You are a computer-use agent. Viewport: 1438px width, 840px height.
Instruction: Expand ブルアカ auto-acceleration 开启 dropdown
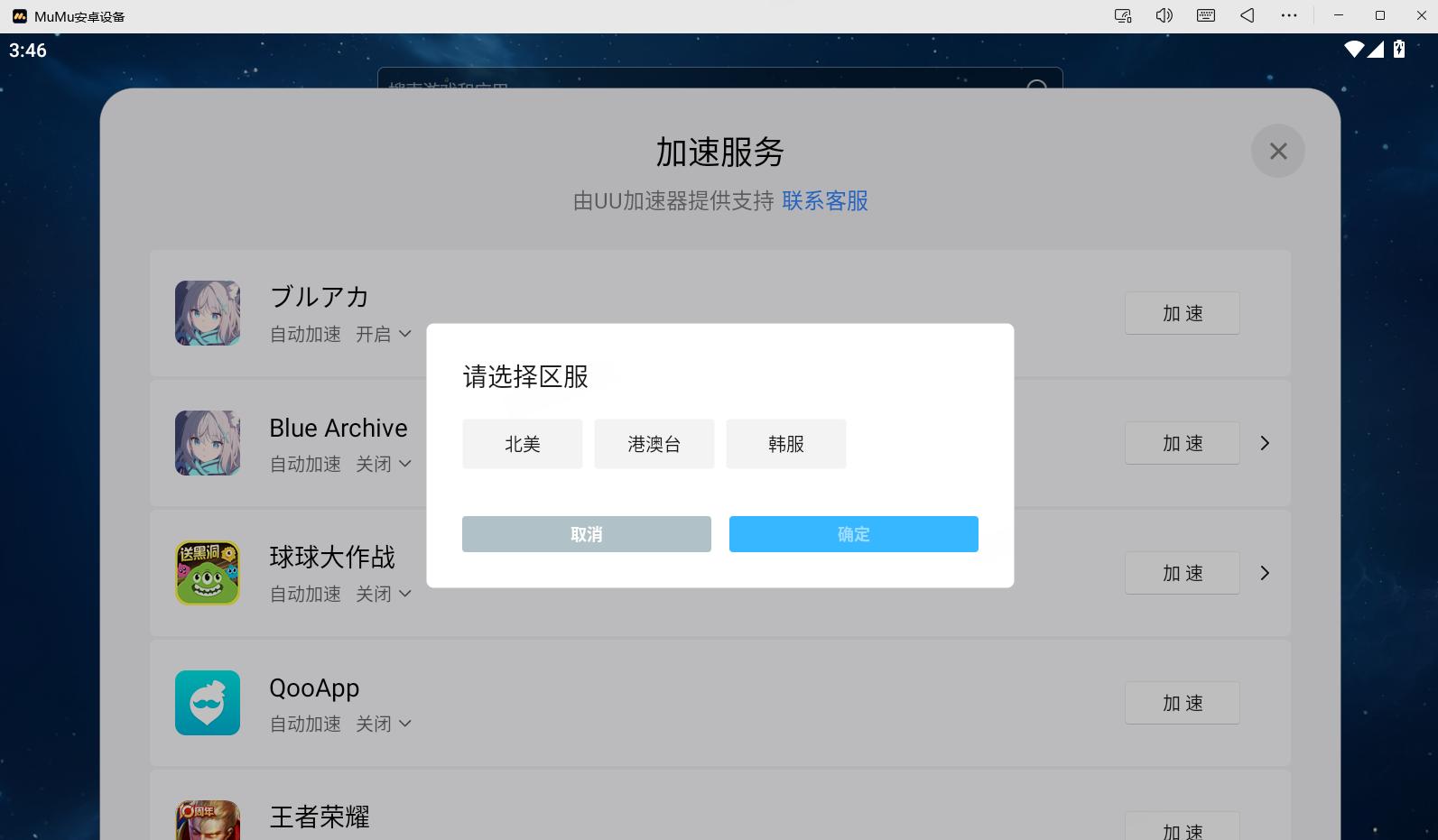(384, 335)
